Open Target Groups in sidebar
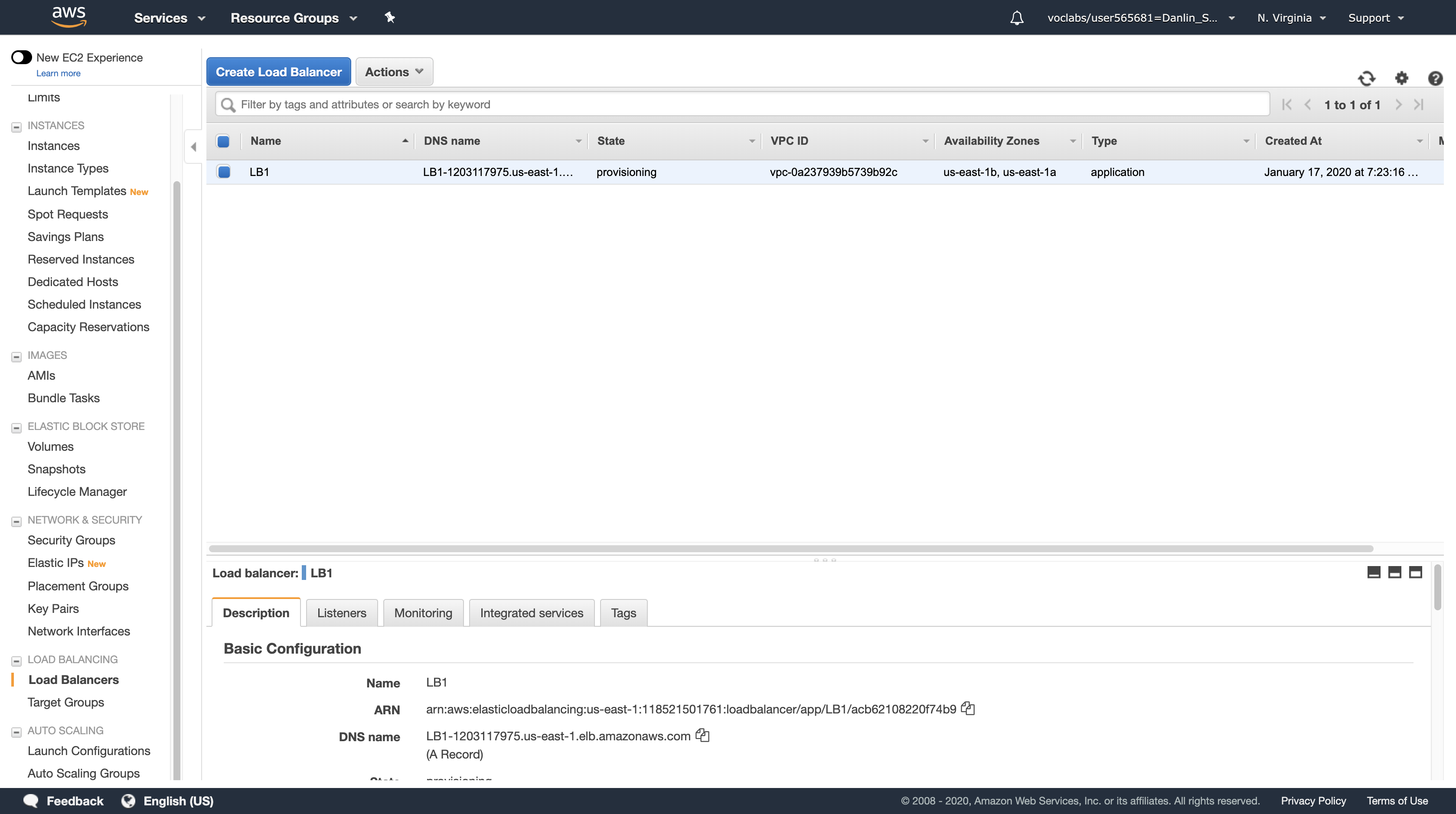This screenshot has height=814, width=1456. pos(65,702)
